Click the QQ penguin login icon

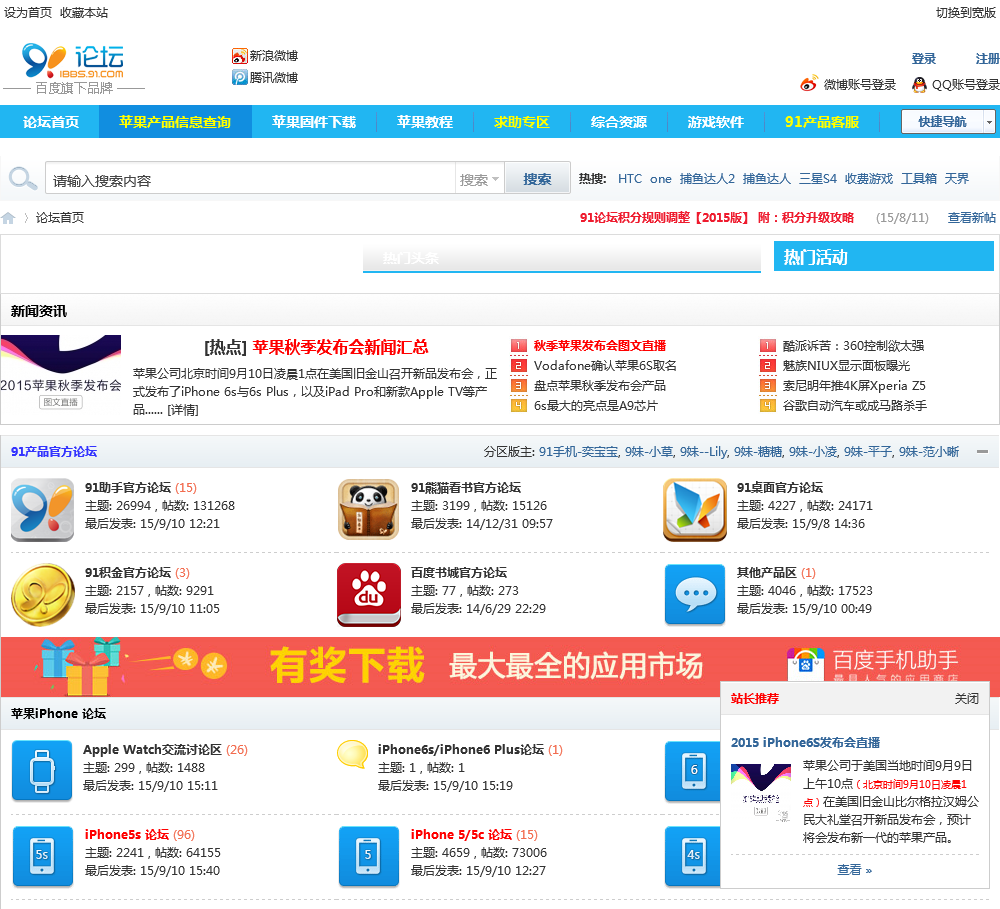919,84
